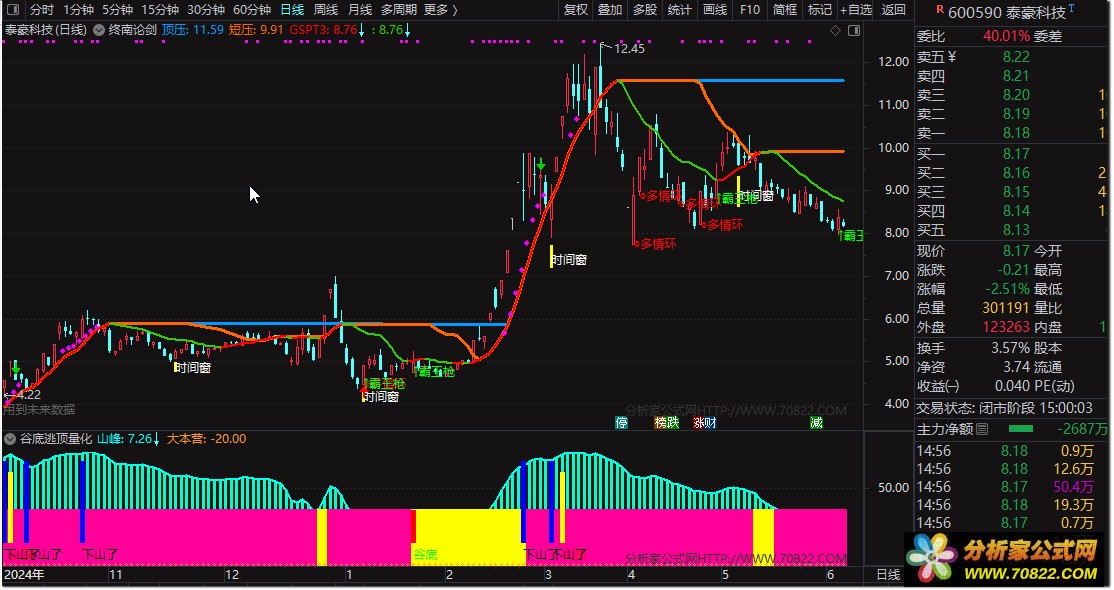Viewport: 1114px width, 590px height.
Task: Click 谷底 label in lower indicator
Action: 425,554
